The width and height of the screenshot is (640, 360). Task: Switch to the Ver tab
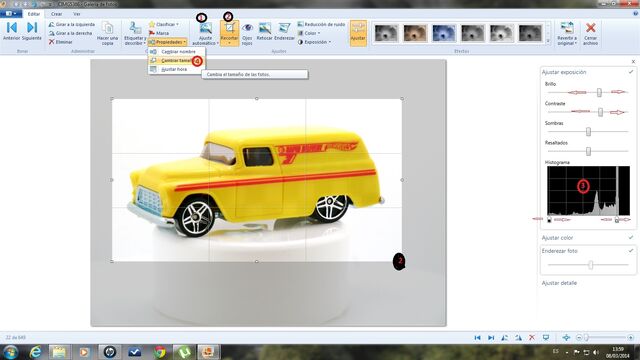point(76,14)
